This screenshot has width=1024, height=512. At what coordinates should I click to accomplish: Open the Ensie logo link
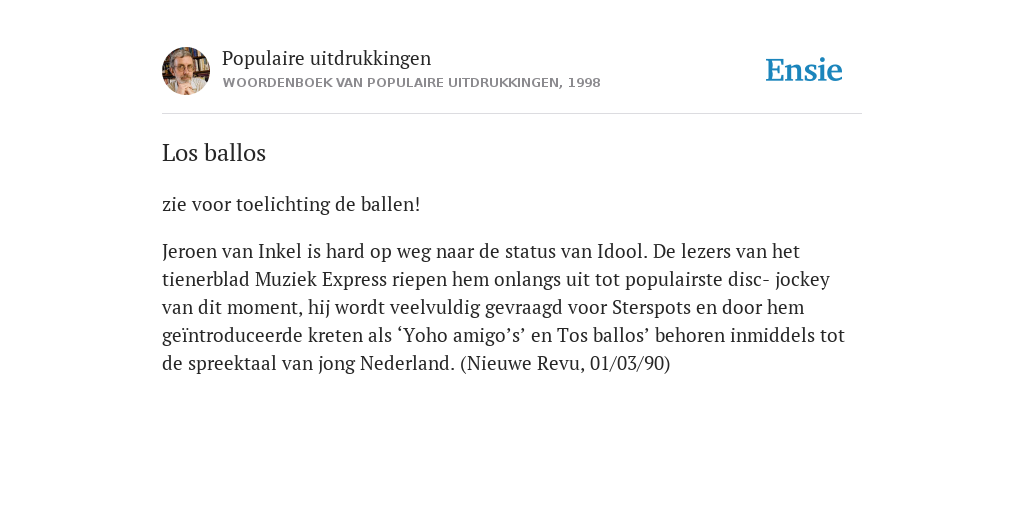(804, 70)
